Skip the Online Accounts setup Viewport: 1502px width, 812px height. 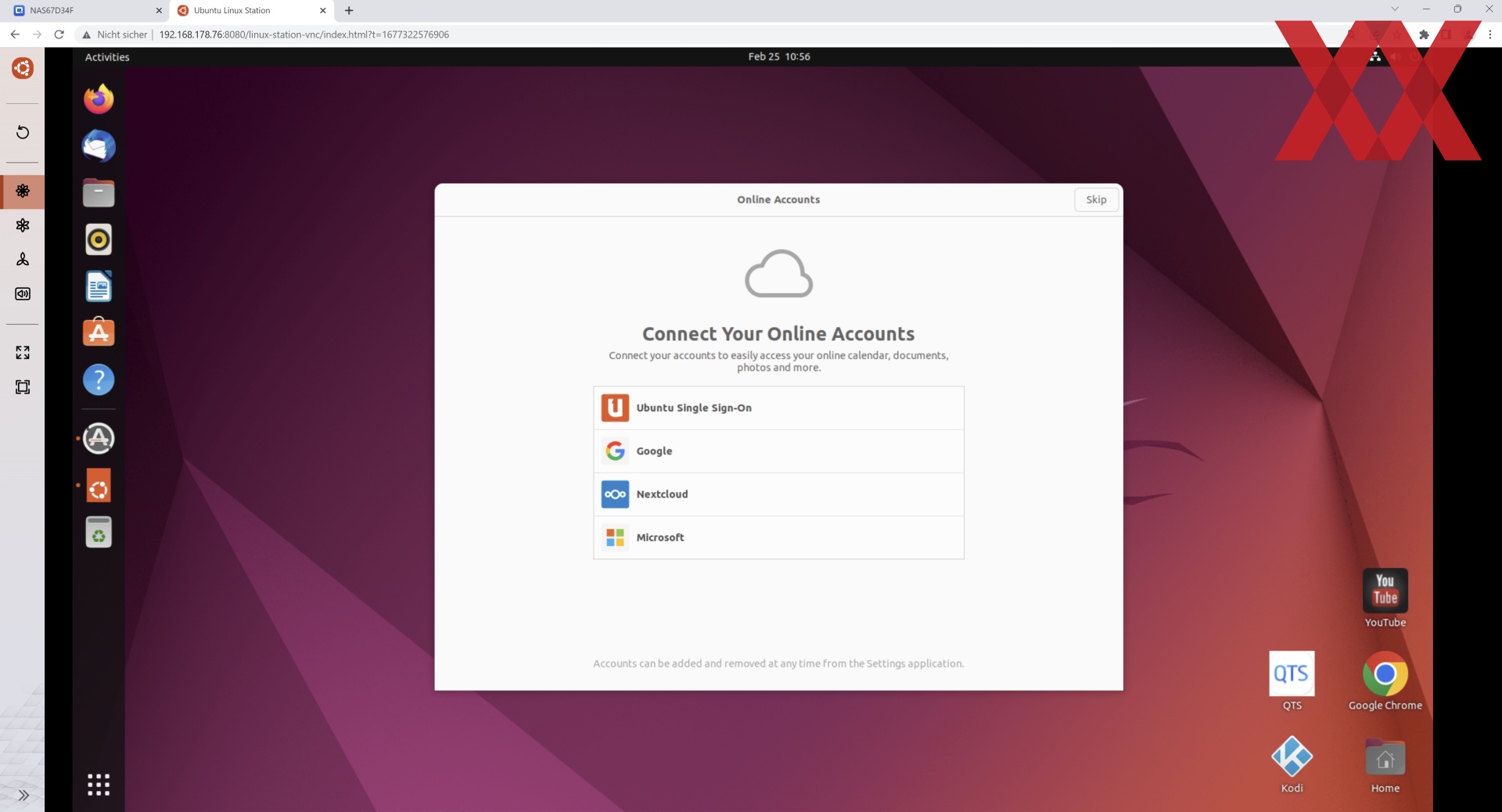(1096, 199)
